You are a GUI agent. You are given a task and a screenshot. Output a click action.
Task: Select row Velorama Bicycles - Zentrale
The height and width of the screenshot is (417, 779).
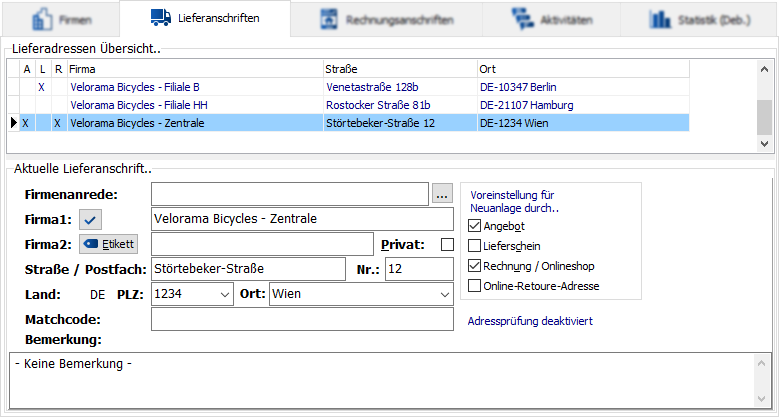(349, 123)
